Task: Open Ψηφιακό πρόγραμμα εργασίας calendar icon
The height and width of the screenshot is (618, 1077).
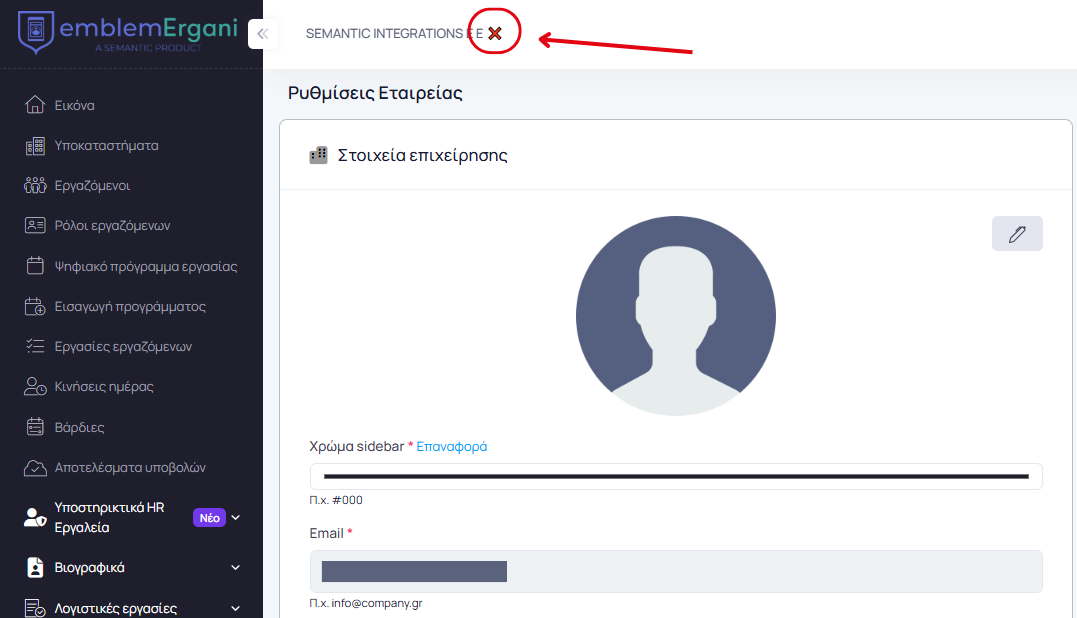Action: (35, 266)
